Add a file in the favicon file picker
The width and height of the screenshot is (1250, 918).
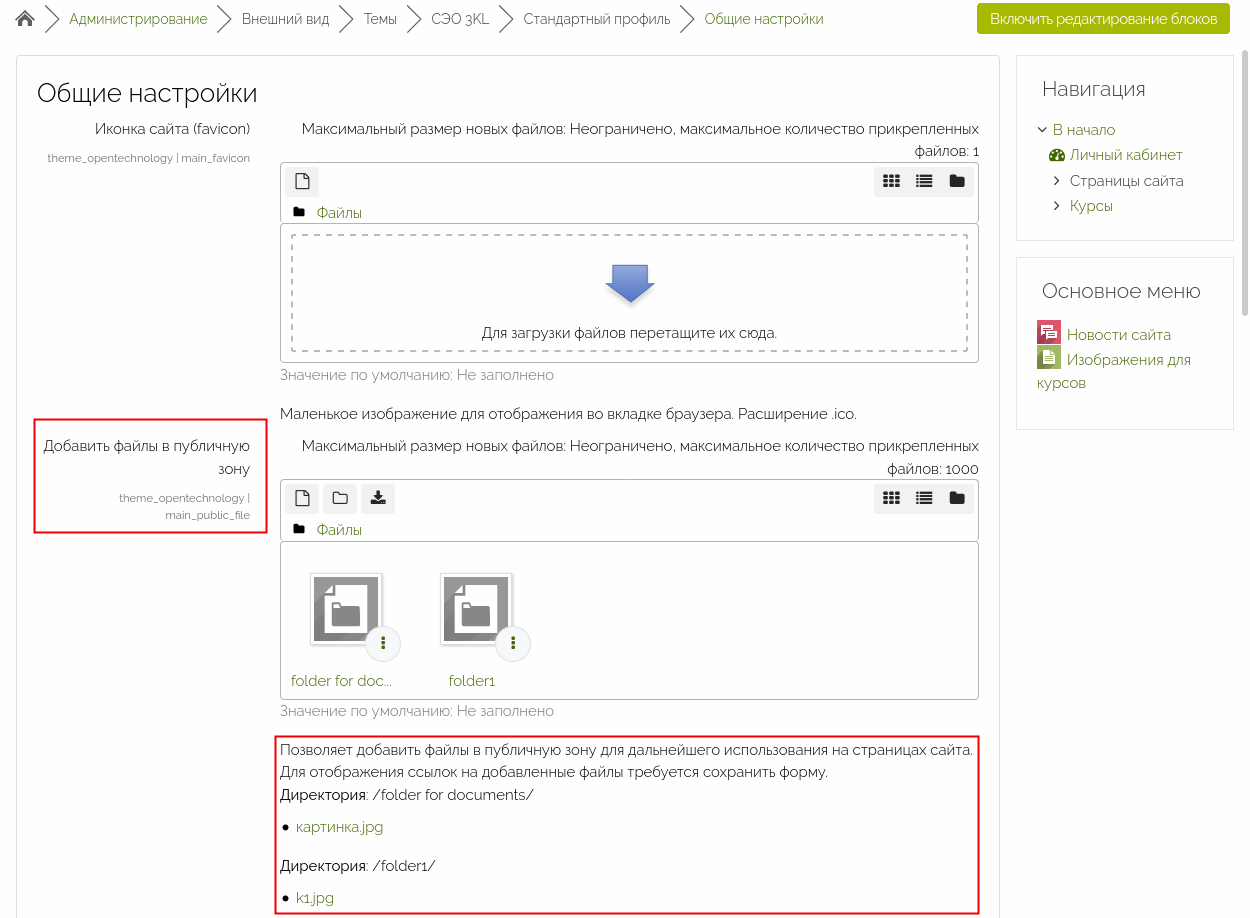click(302, 181)
